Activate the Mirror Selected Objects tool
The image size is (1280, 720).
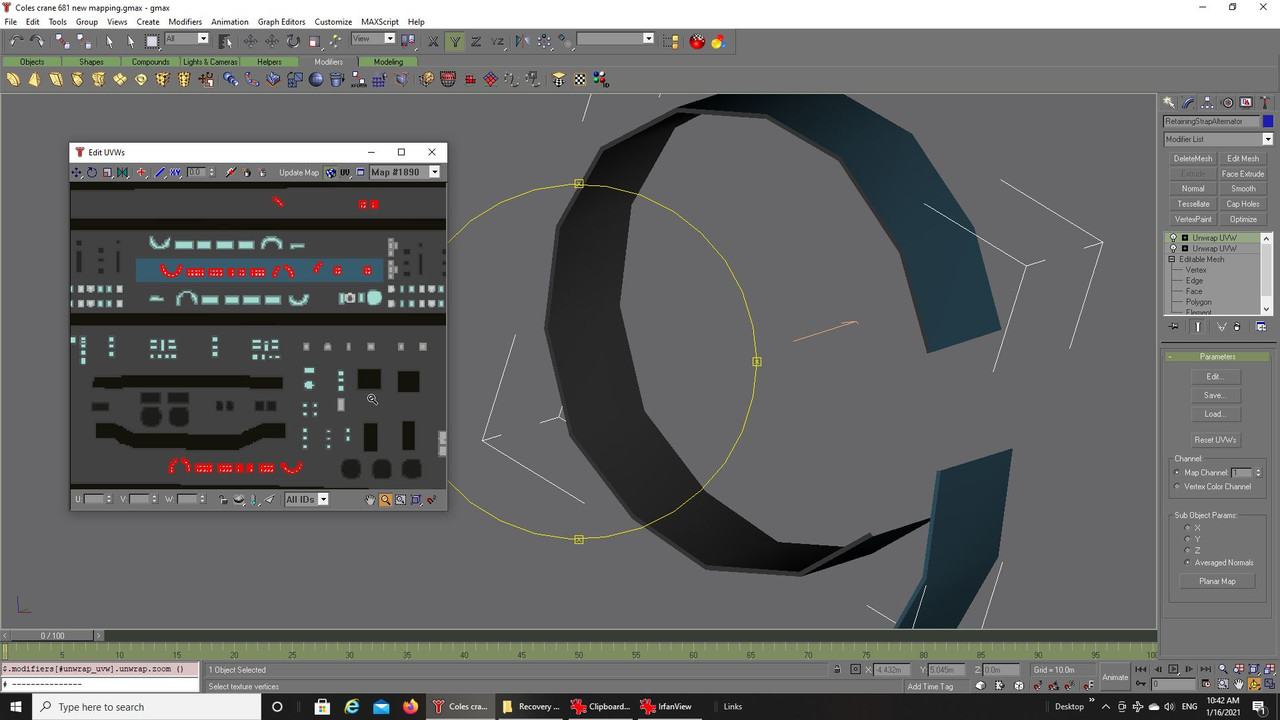pos(522,40)
